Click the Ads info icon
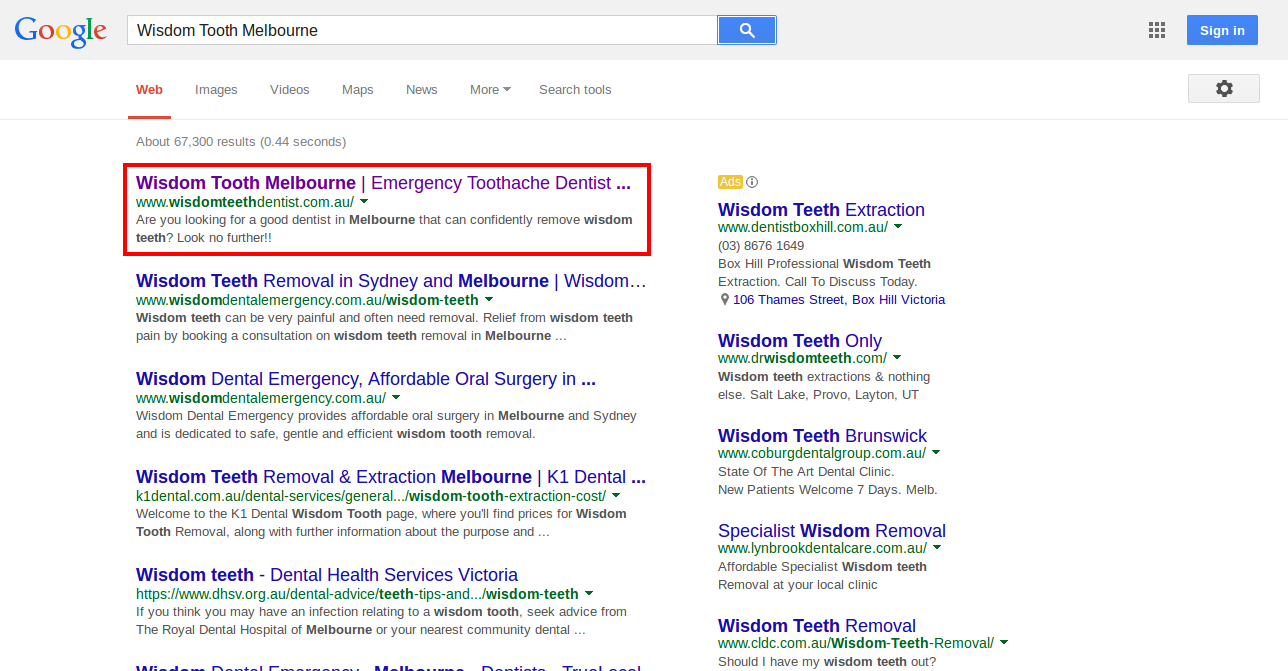Viewport: 1288px width, 671px height. pos(752,182)
